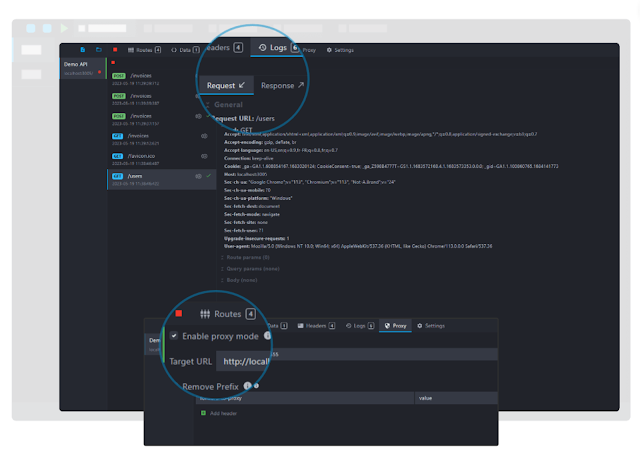Click the header value input field
Viewport: 640px width, 472px height.
point(456,398)
